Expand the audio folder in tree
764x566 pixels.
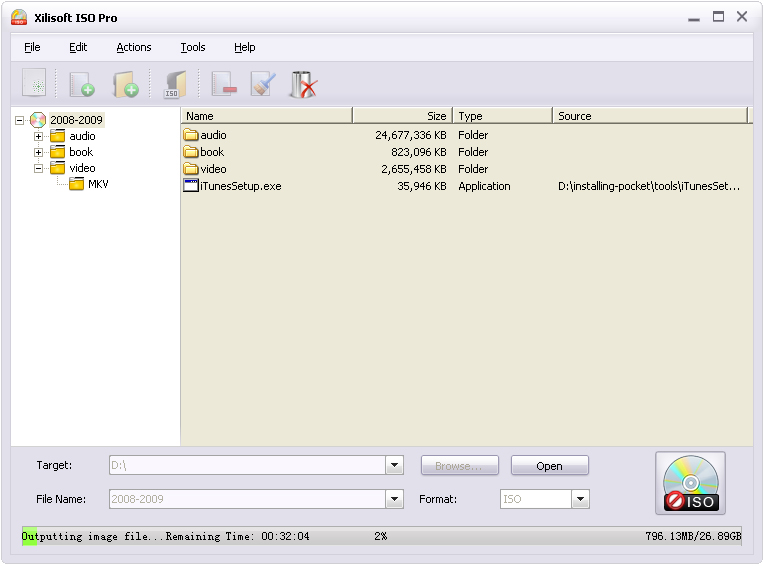coord(39,136)
